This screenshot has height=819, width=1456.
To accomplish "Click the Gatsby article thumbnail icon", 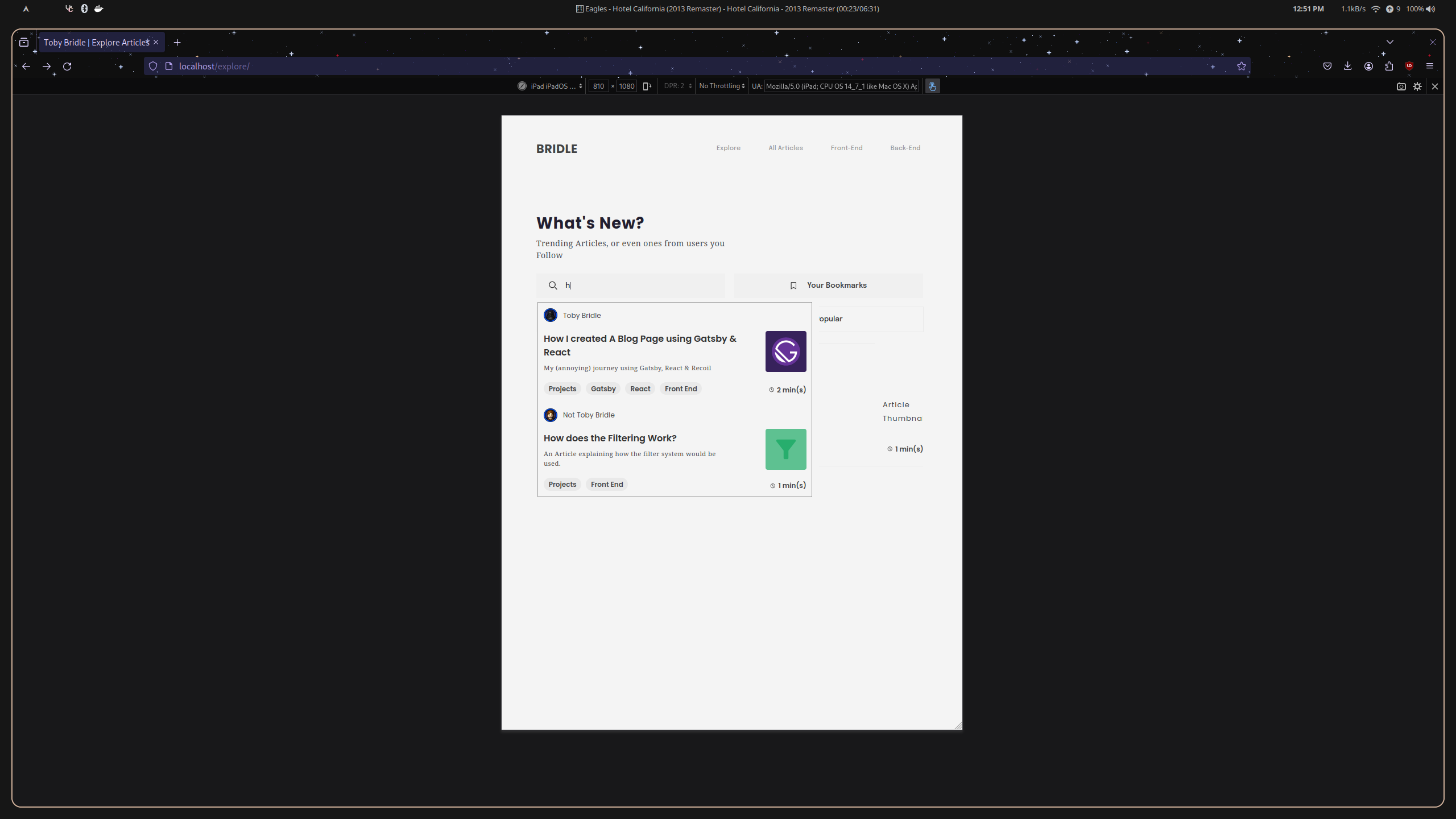I will 785,352.
